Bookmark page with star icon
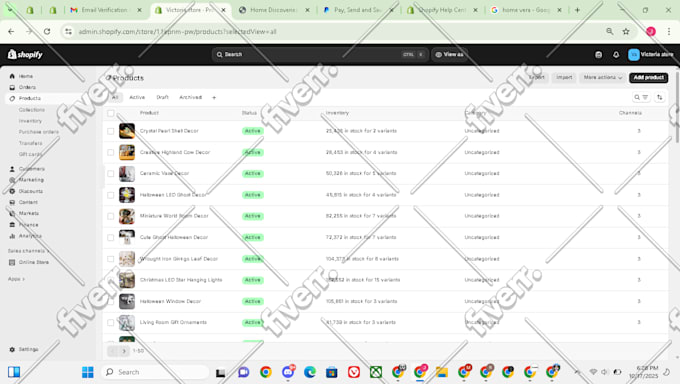The height and width of the screenshot is (384, 680). coord(626,31)
